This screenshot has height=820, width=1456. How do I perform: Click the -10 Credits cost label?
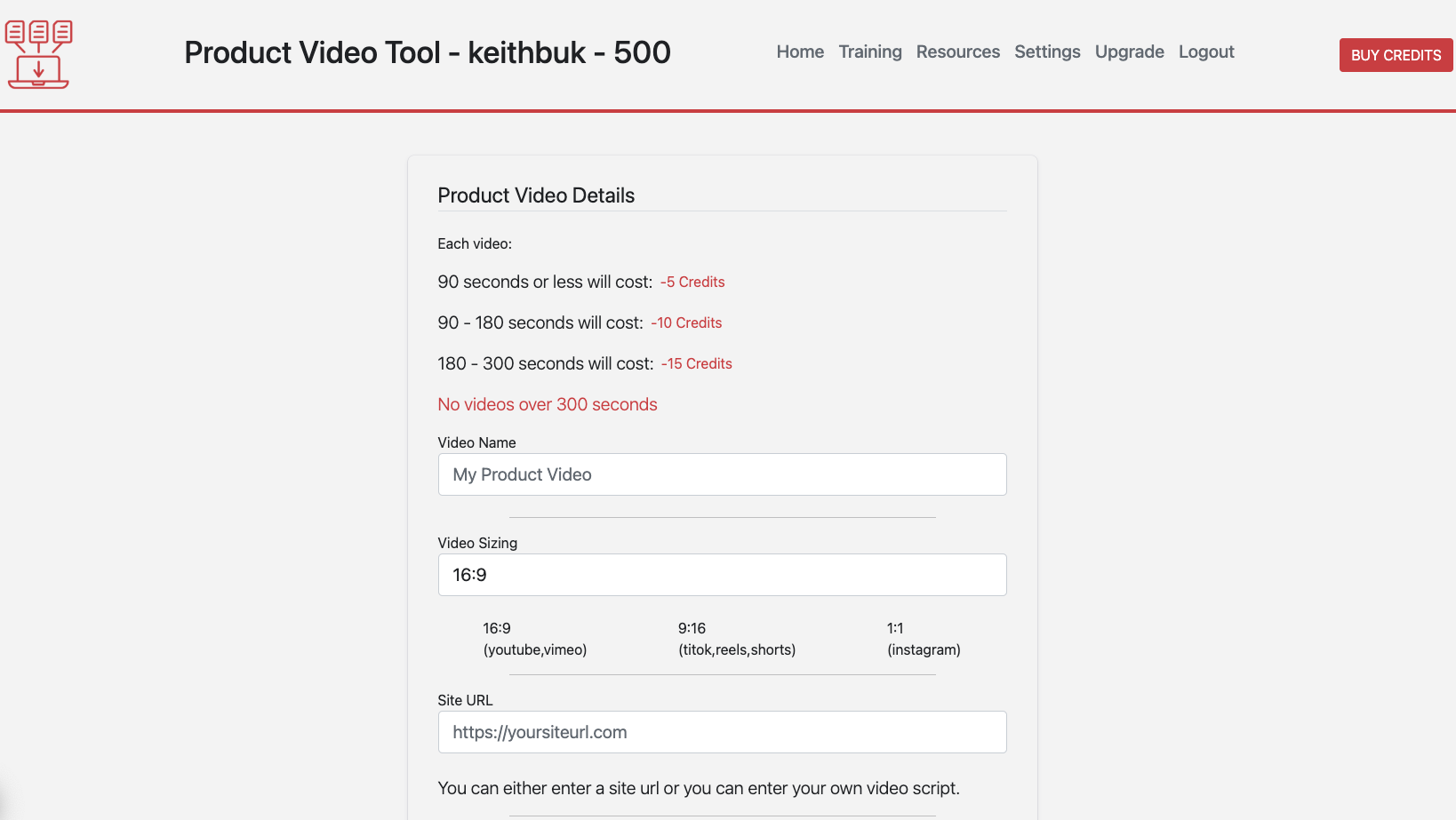pyautogui.click(x=686, y=322)
